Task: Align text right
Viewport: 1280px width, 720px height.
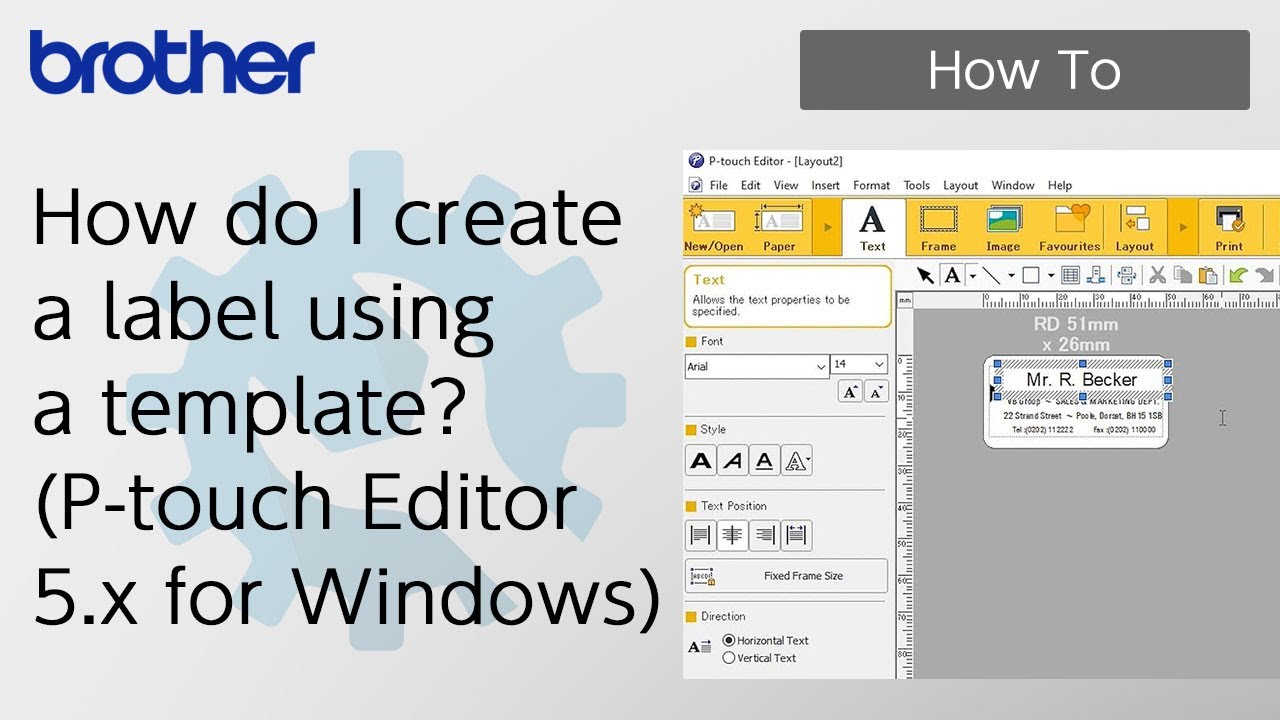Action: (x=765, y=536)
